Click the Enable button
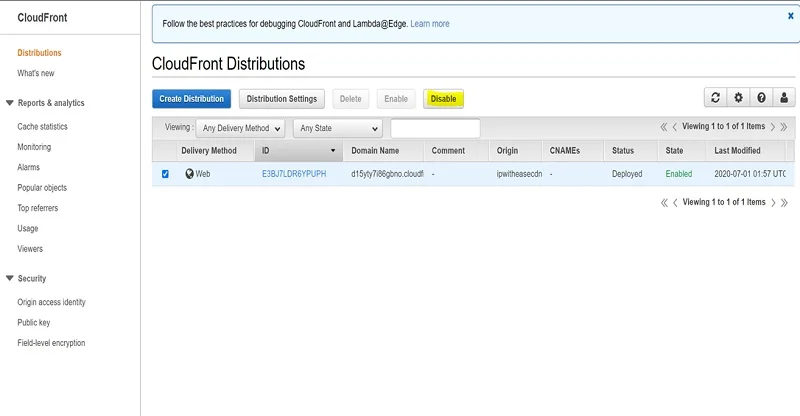This screenshot has height=416, width=800. [396, 99]
